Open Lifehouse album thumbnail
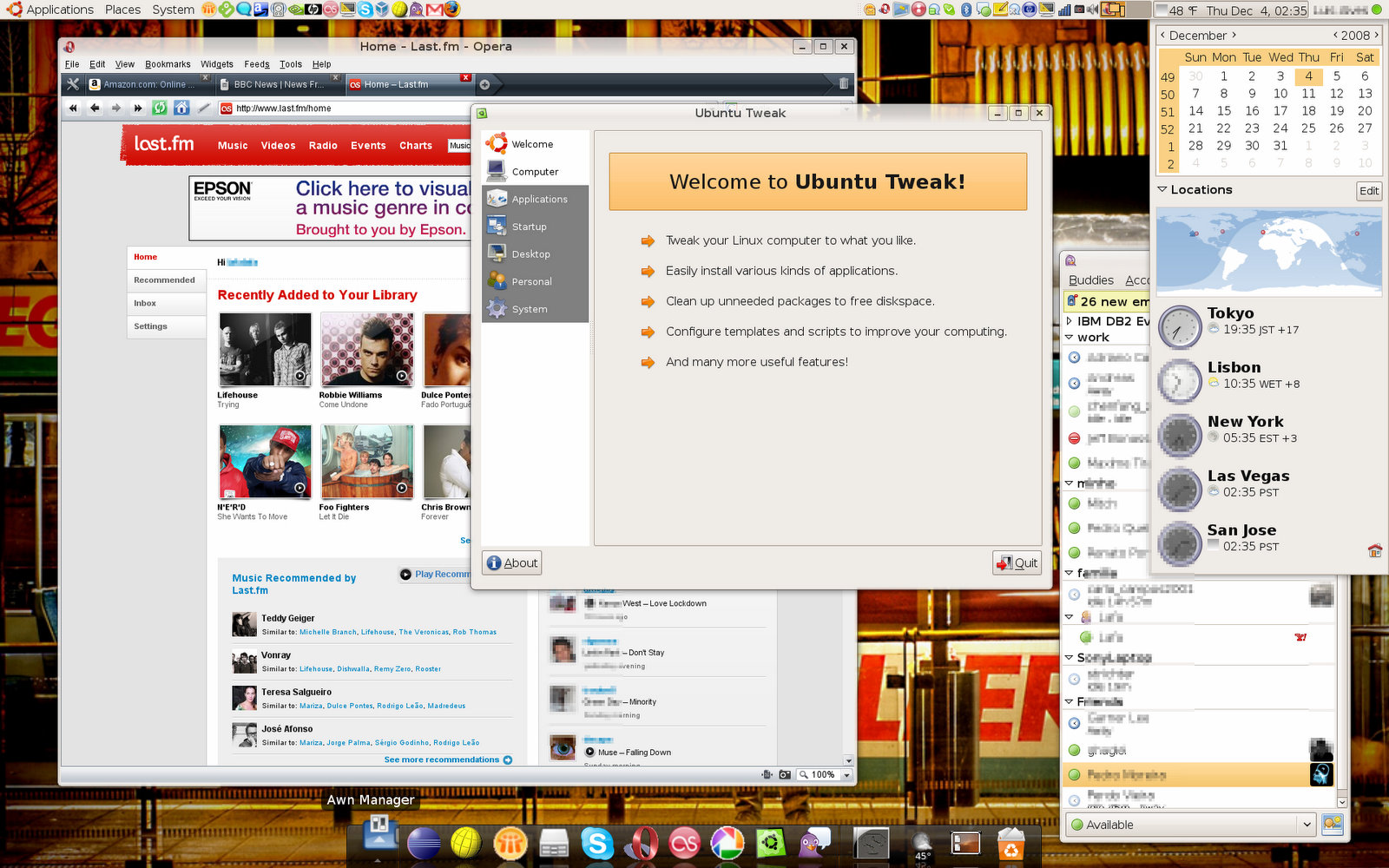The height and width of the screenshot is (868, 1389). point(265,350)
